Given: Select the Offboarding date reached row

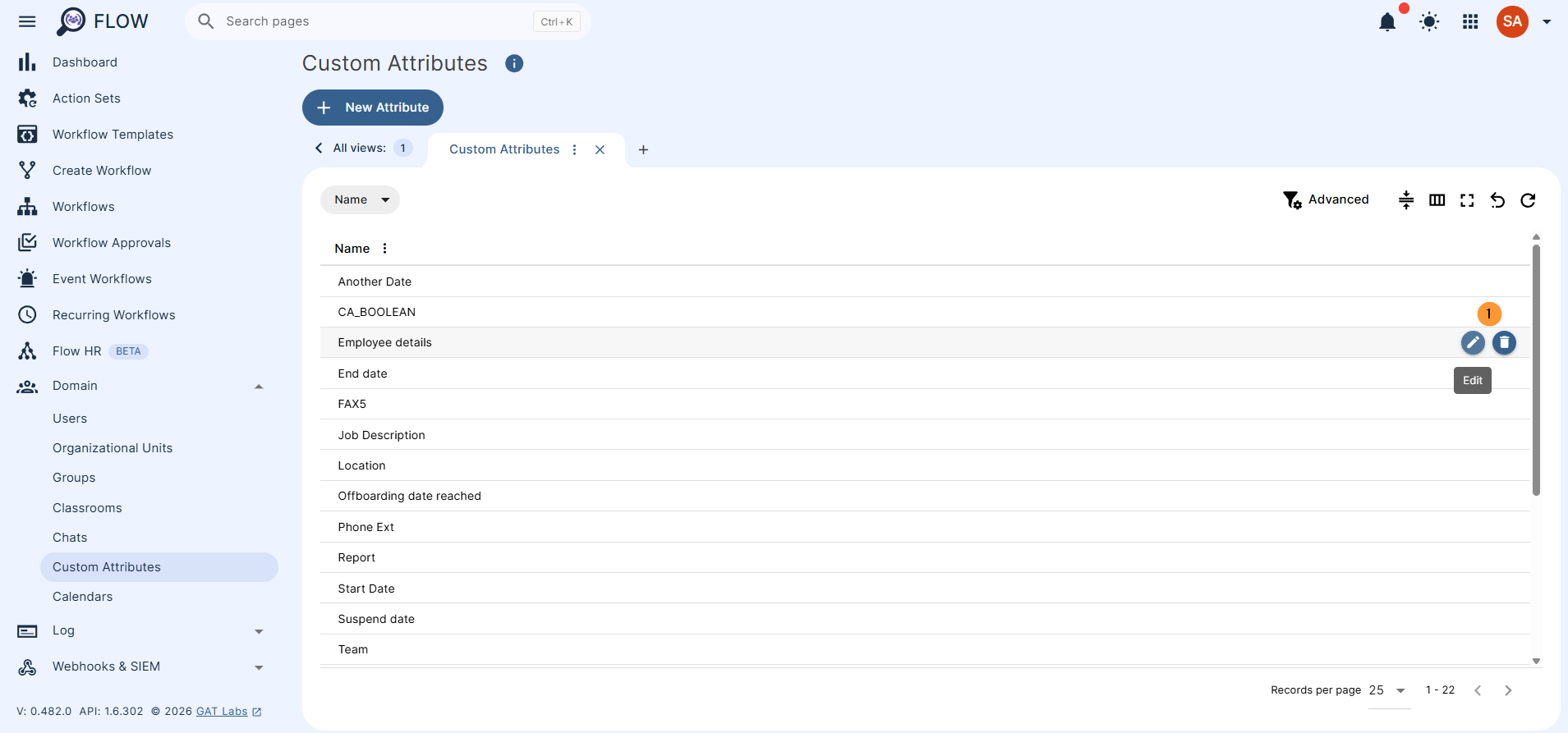Looking at the screenshot, I should 925,496.
